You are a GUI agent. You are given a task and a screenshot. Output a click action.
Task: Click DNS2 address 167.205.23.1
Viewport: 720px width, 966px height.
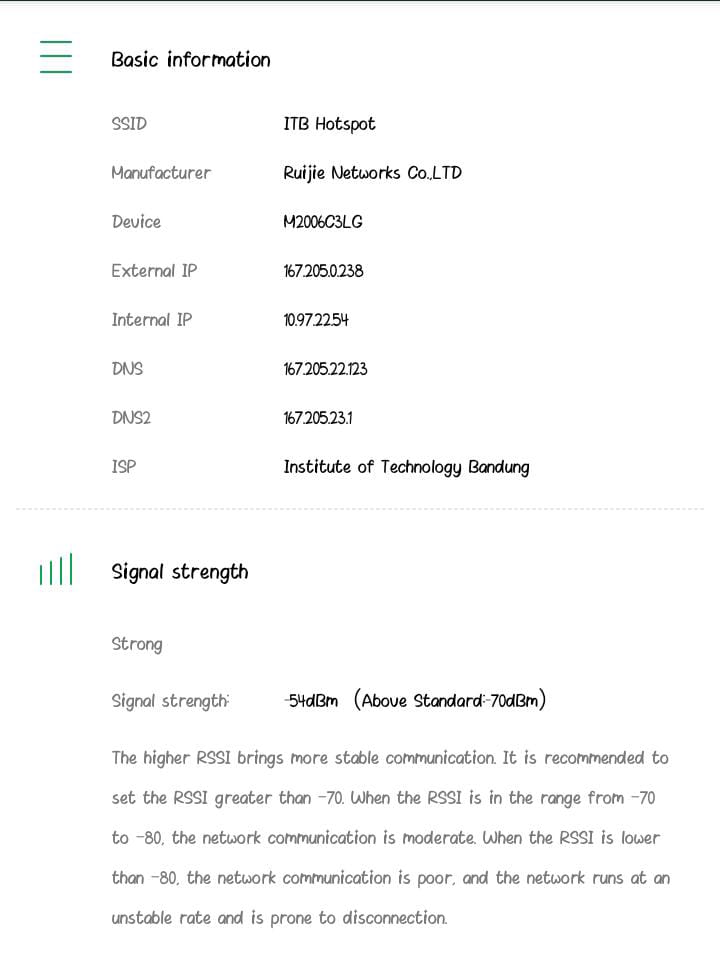tap(317, 418)
